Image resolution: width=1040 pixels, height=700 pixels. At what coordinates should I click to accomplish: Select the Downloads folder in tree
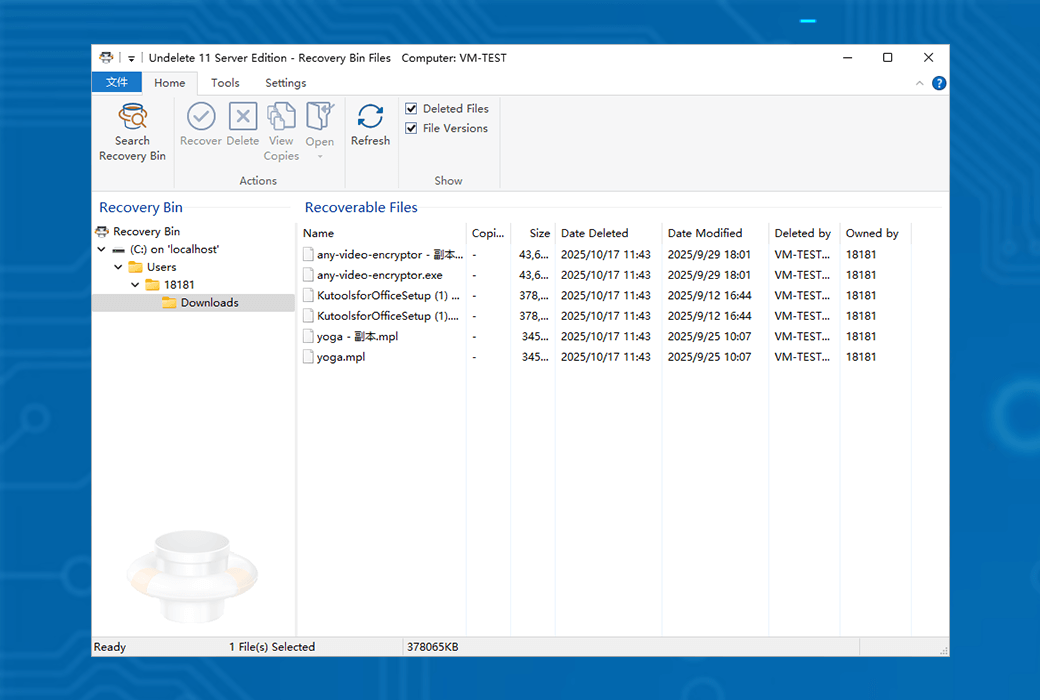click(x=209, y=303)
